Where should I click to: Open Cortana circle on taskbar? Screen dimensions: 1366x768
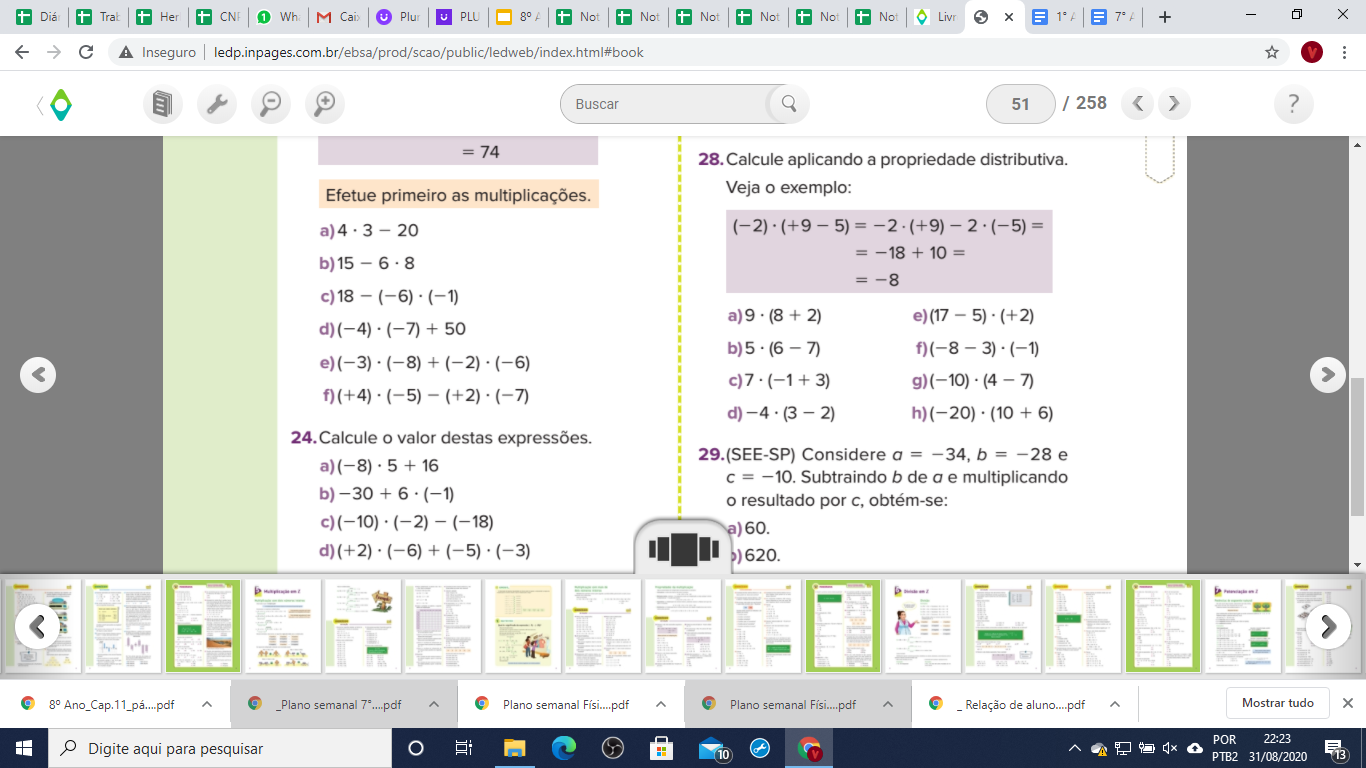click(416, 748)
